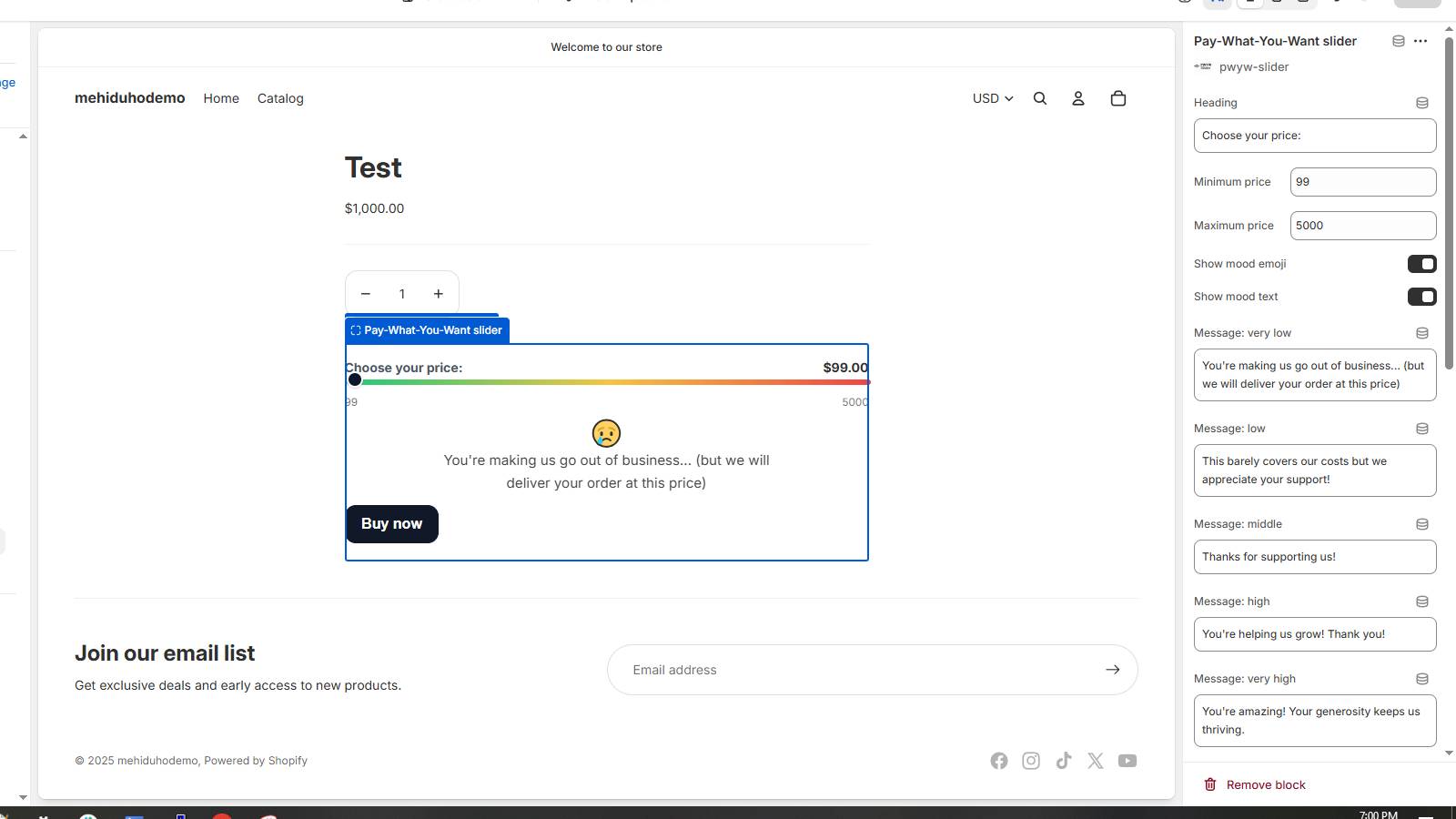Image resolution: width=1456 pixels, height=819 pixels.
Task: Open the account login icon
Action: coord(1078,98)
